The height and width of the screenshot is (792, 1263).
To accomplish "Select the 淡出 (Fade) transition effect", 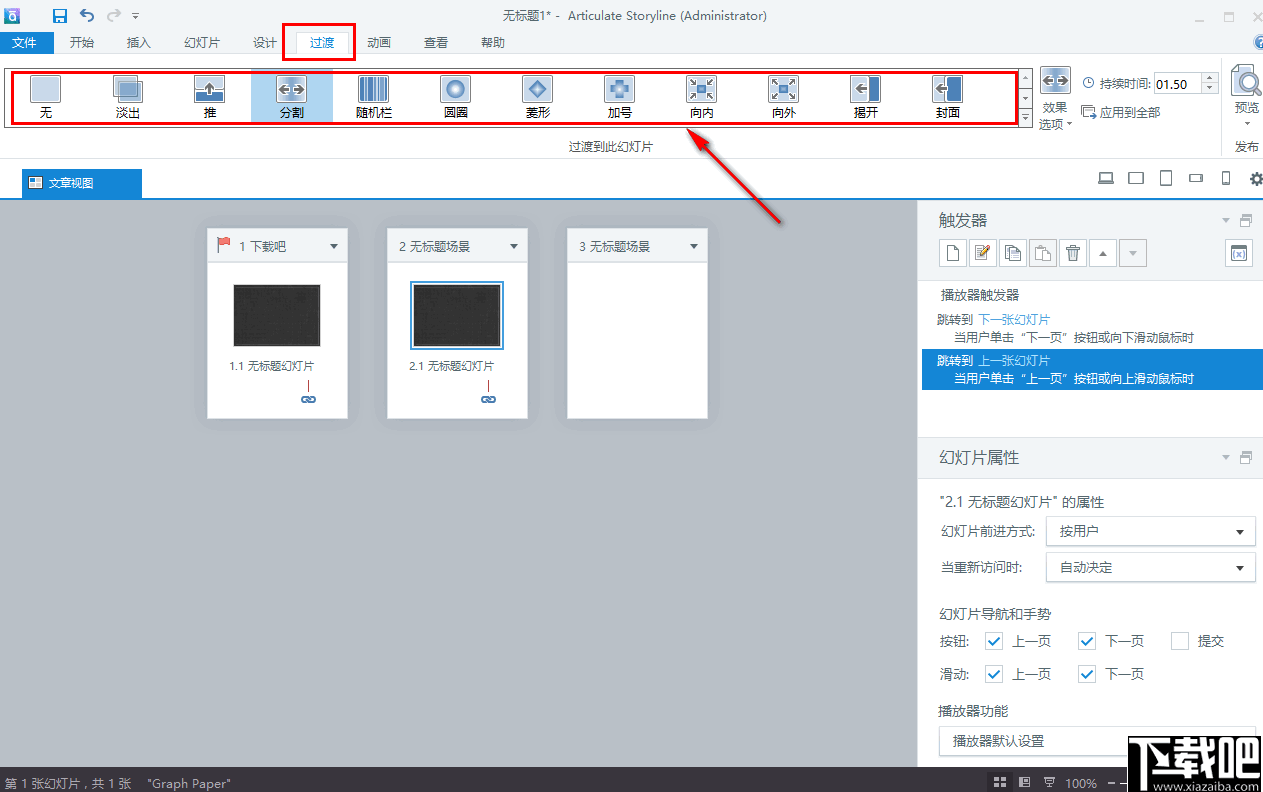I will pos(127,95).
